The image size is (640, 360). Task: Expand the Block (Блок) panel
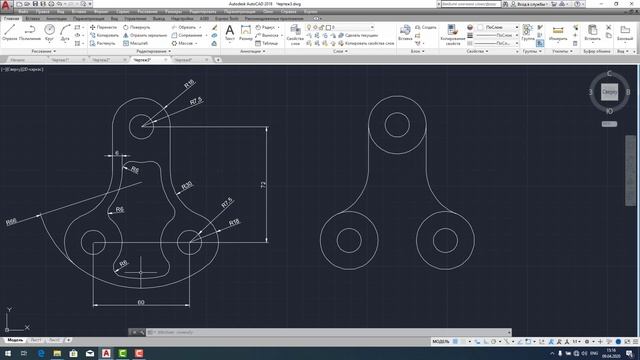pyautogui.click(x=418, y=51)
